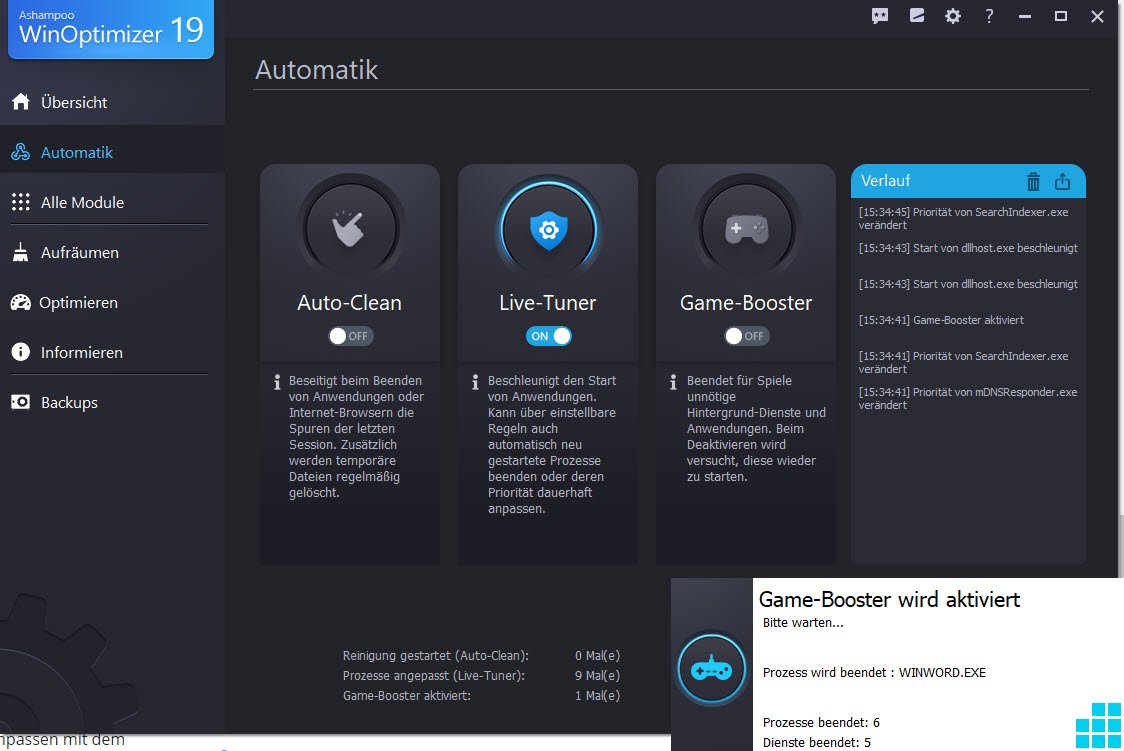Click the Alle Module grid icon
1124x751 pixels.
click(21, 202)
